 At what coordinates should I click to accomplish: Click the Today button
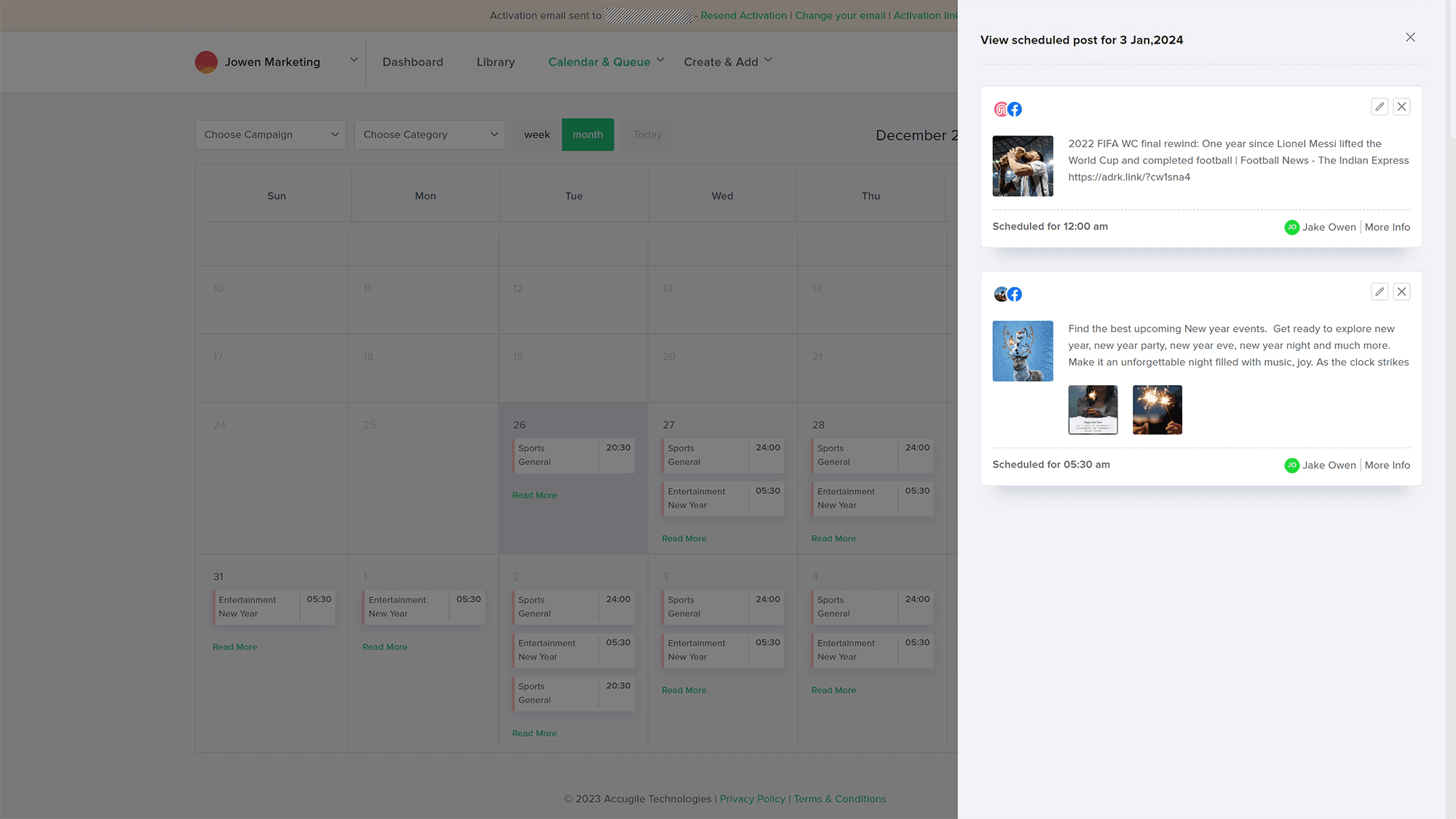(x=647, y=135)
